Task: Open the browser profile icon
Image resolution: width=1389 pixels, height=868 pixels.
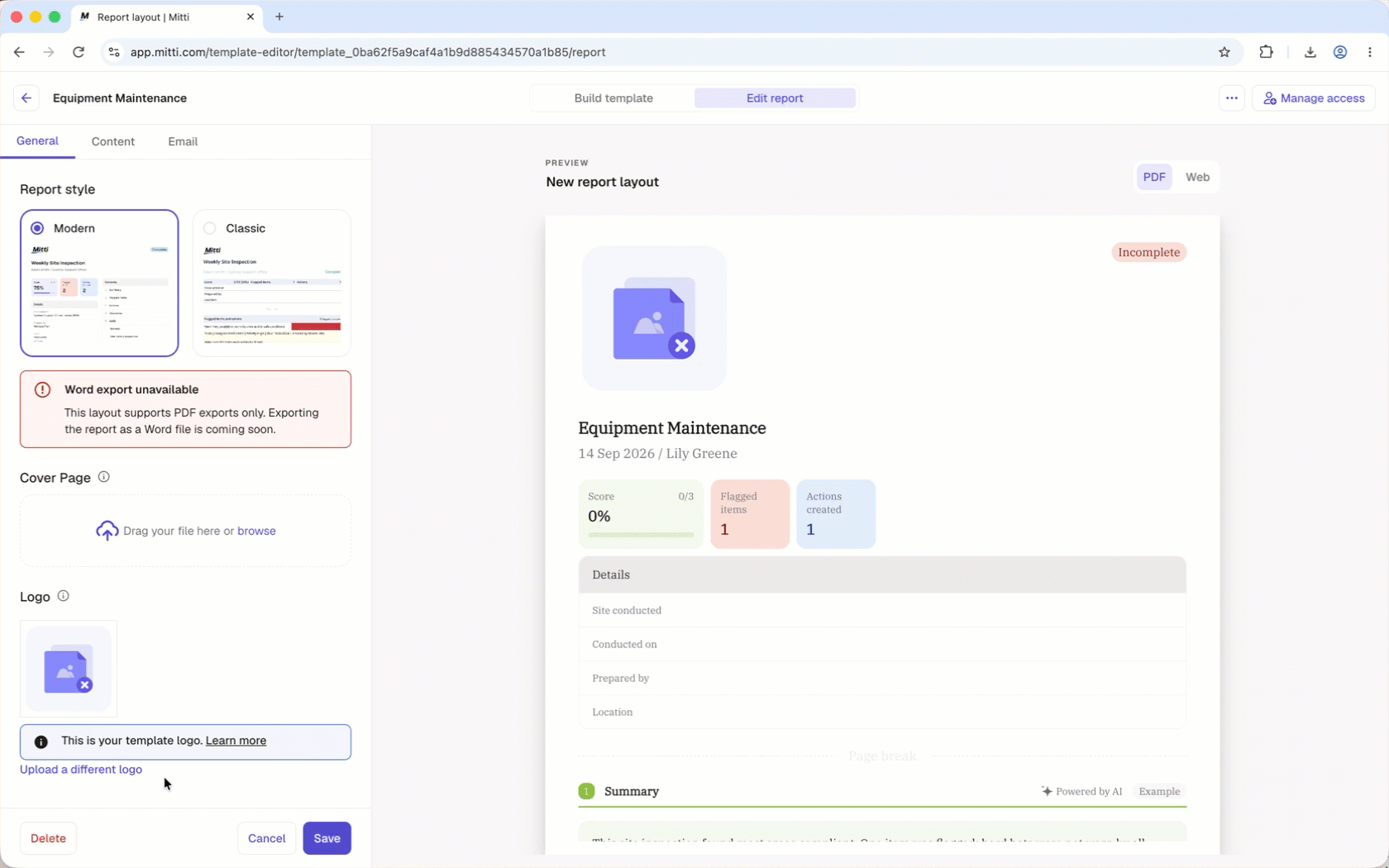Action: tap(1340, 52)
